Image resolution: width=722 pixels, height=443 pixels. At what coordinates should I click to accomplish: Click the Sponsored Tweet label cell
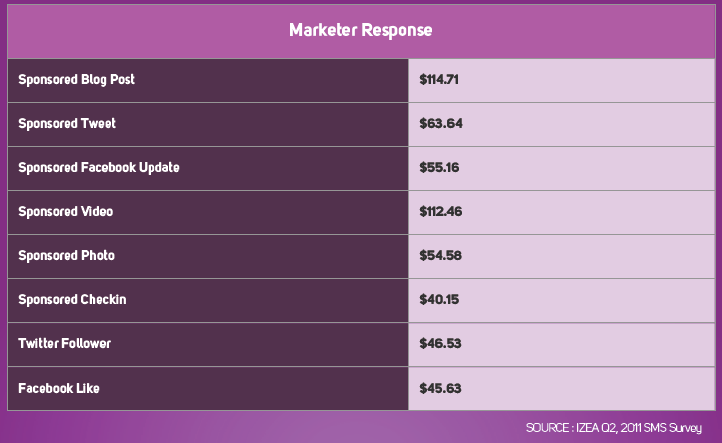pos(67,124)
